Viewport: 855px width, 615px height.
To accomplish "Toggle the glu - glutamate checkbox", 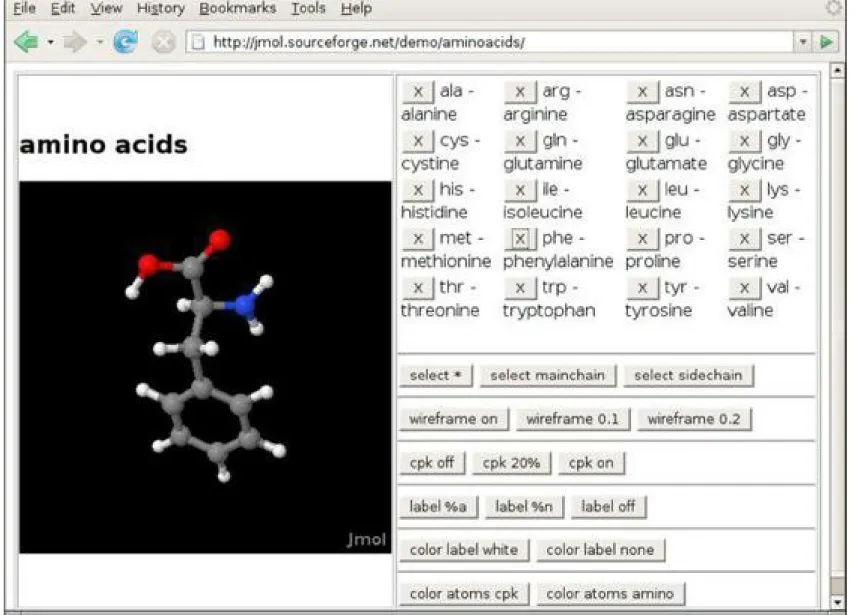I will (x=642, y=141).
